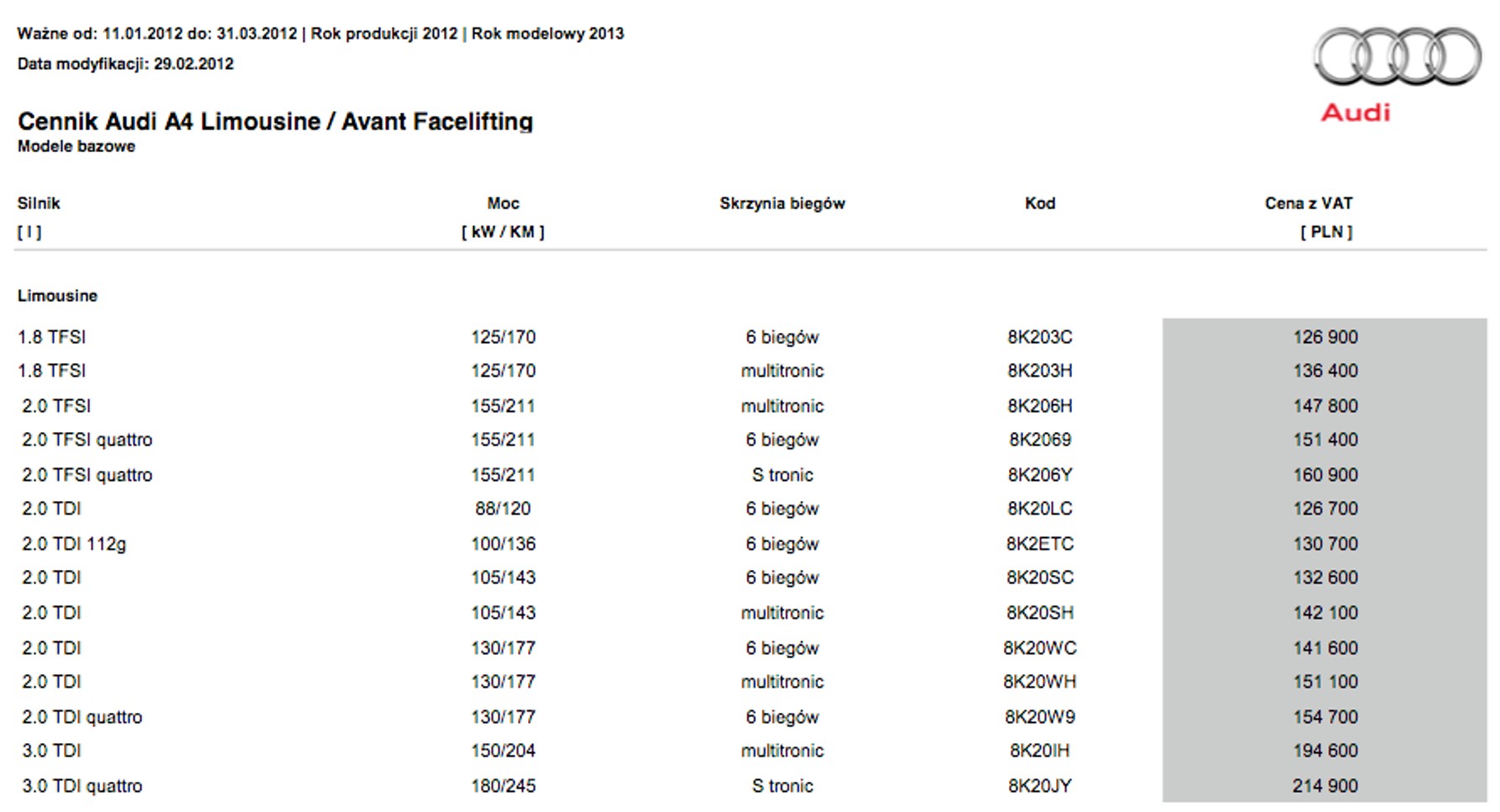Click the Data modyfikacji date line

click(x=125, y=64)
